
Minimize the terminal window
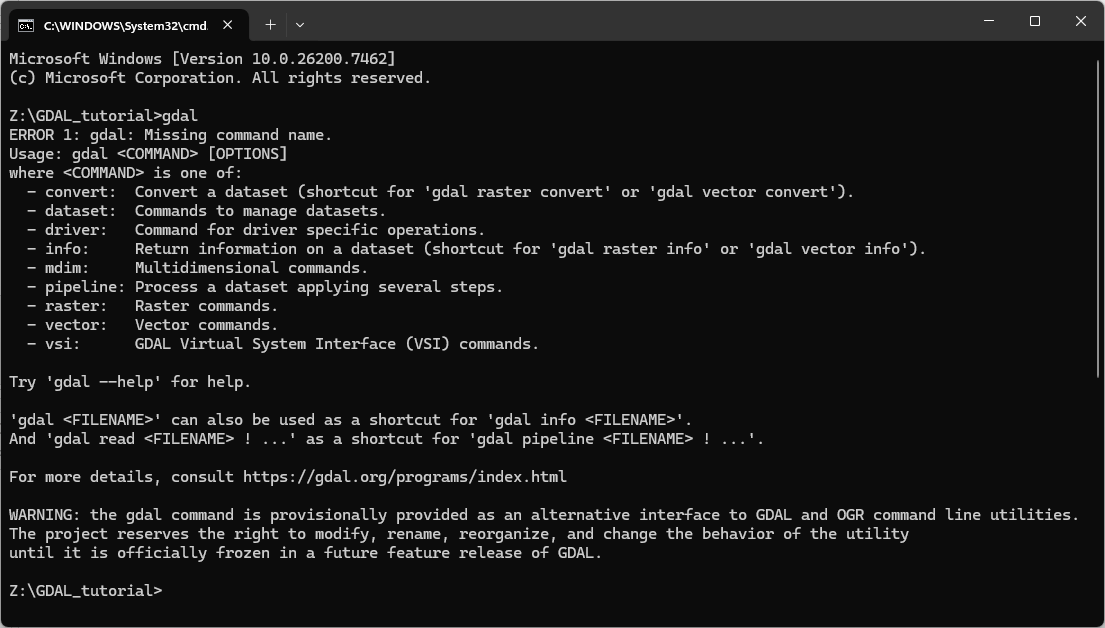pos(988,21)
